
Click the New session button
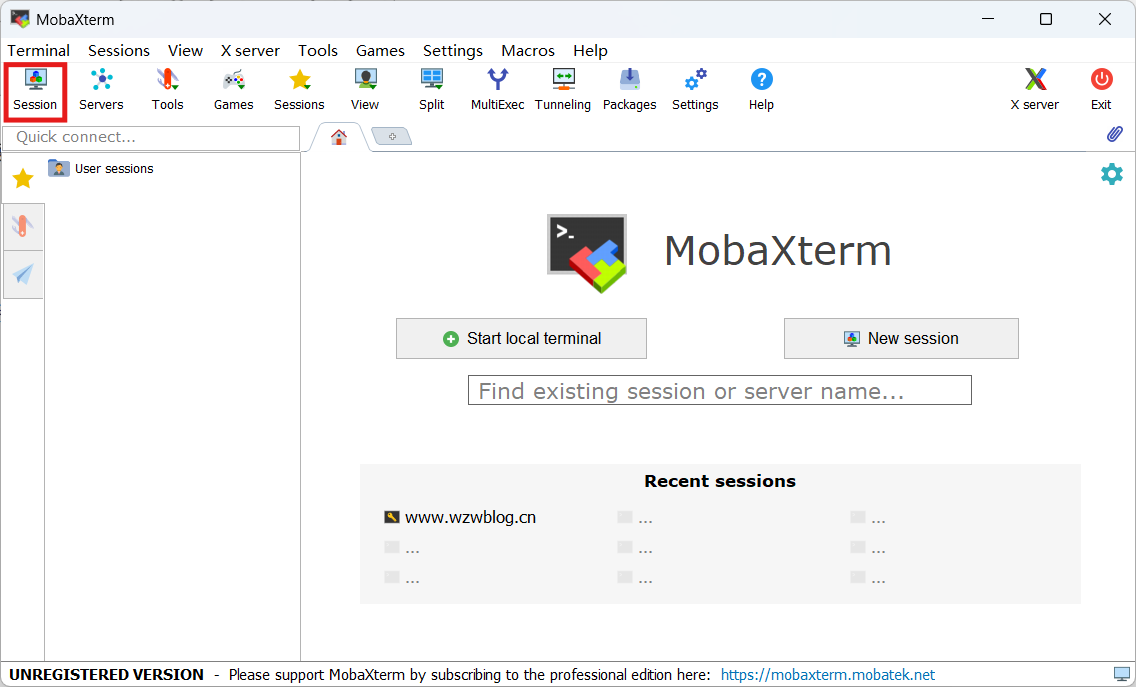click(901, 338)
